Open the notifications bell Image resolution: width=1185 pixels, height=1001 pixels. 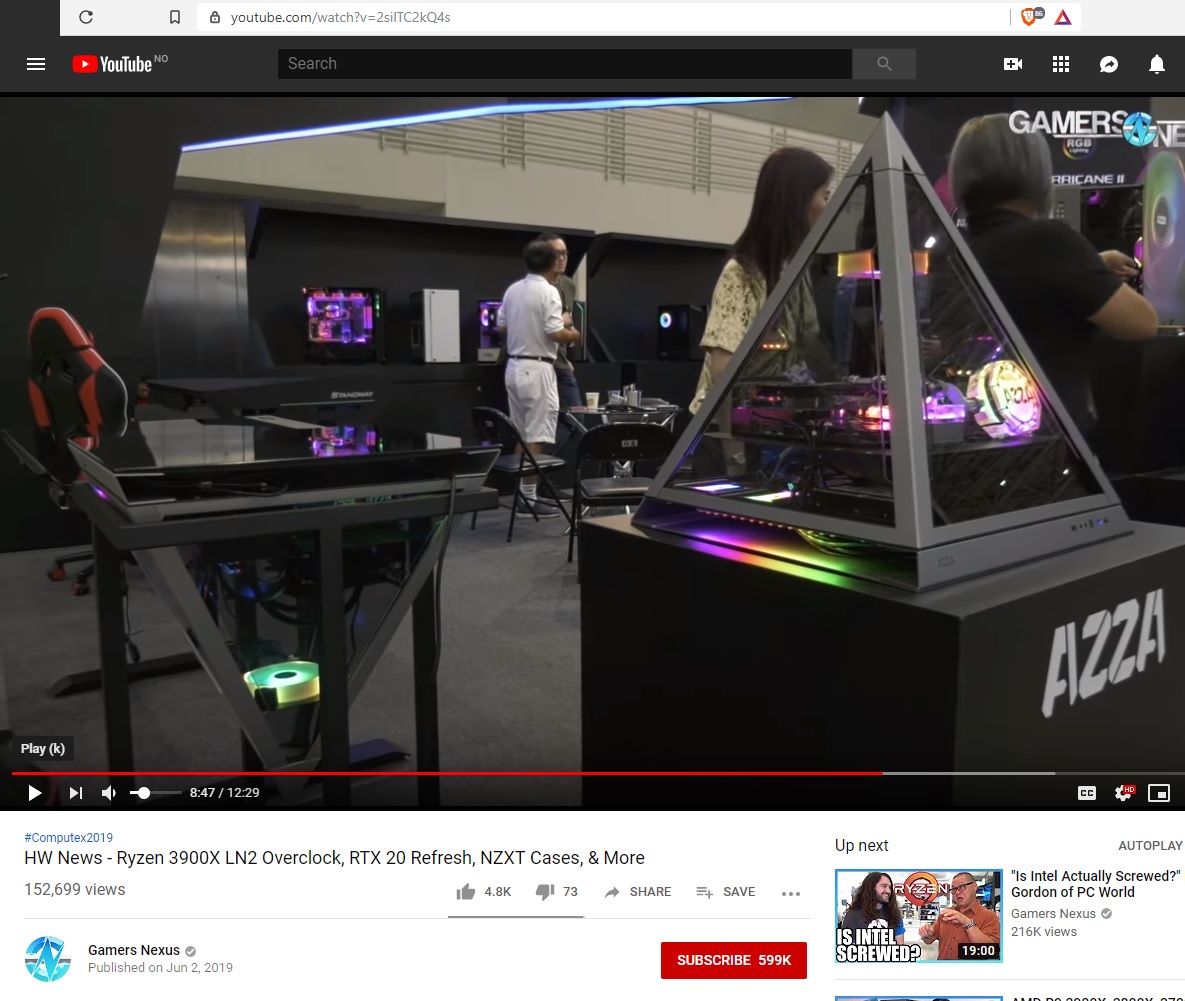point(1156,64)
